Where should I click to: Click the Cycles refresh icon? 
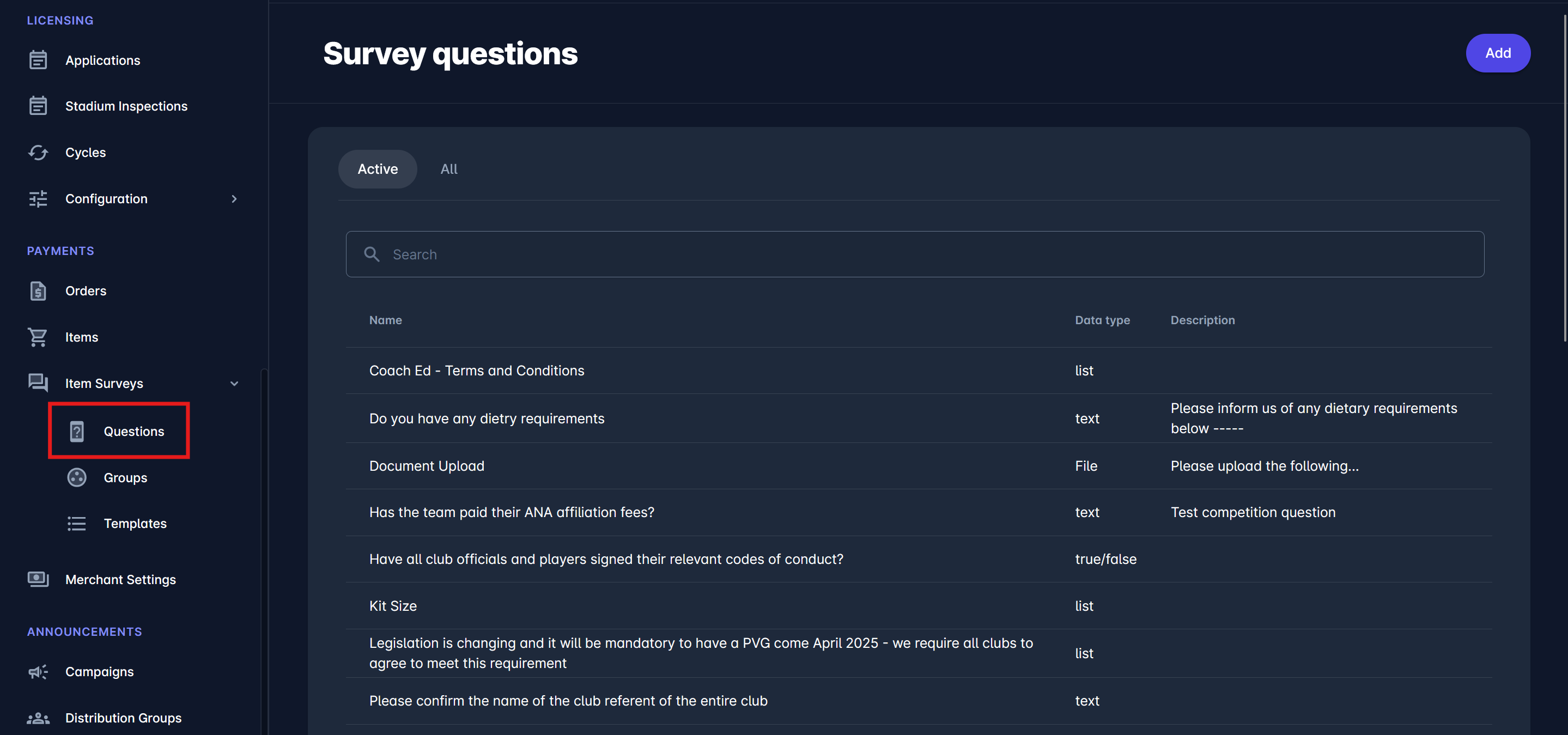[x=38, y=152]
